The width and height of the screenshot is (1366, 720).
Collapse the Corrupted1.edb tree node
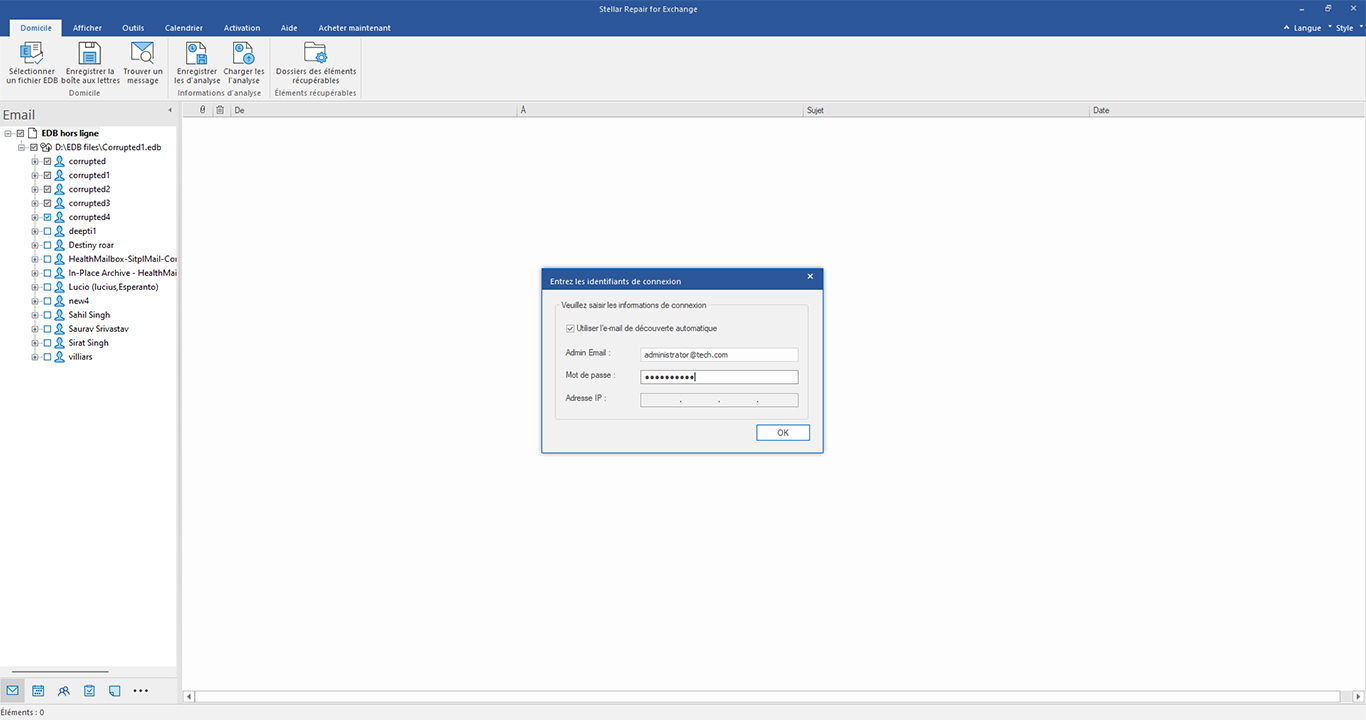click(x=21, y=147)
